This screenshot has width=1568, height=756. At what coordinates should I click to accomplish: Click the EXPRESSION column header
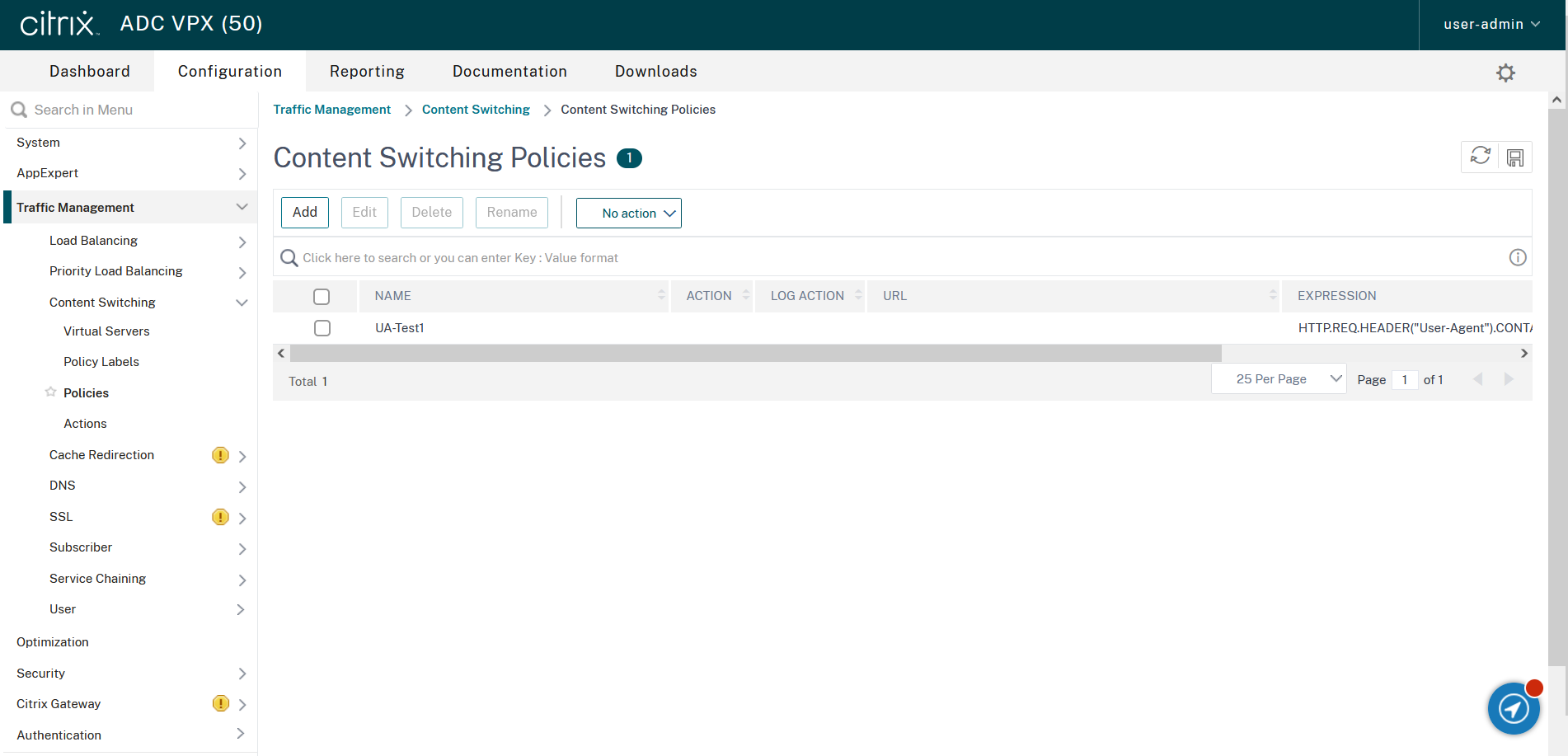1336,296
